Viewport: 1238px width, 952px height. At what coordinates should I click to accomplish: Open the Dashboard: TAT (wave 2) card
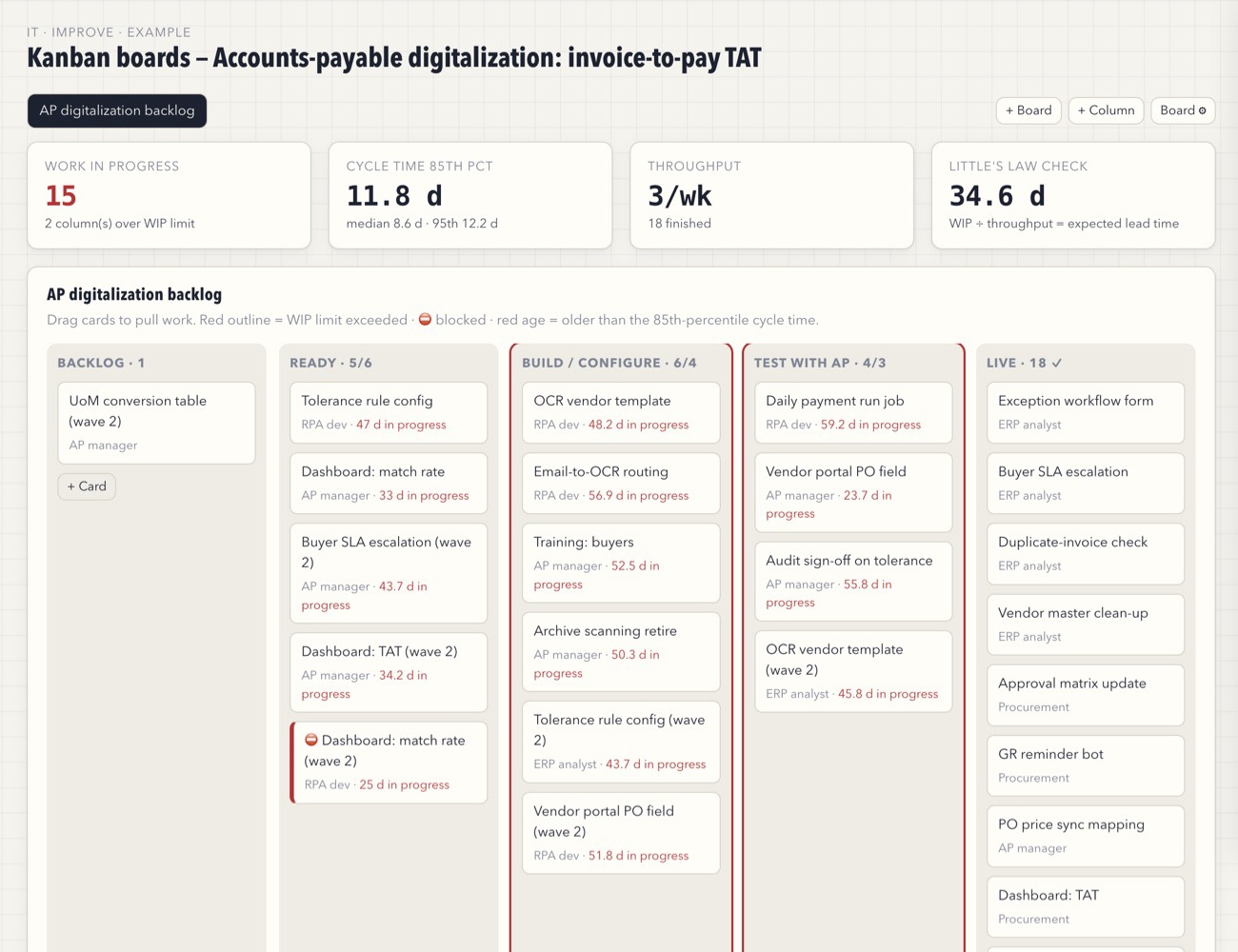[389, 672]
